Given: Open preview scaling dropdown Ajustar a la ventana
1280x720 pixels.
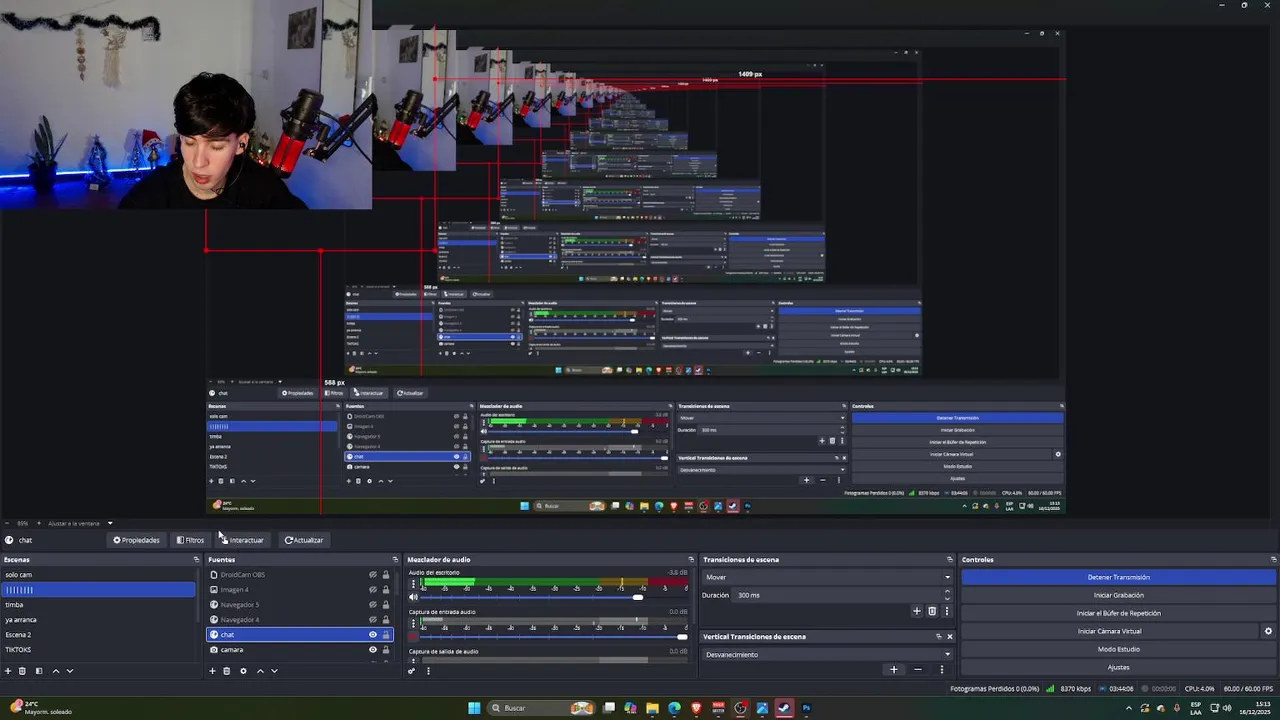Looking at the screenshot, I should [x=79, y=523].
